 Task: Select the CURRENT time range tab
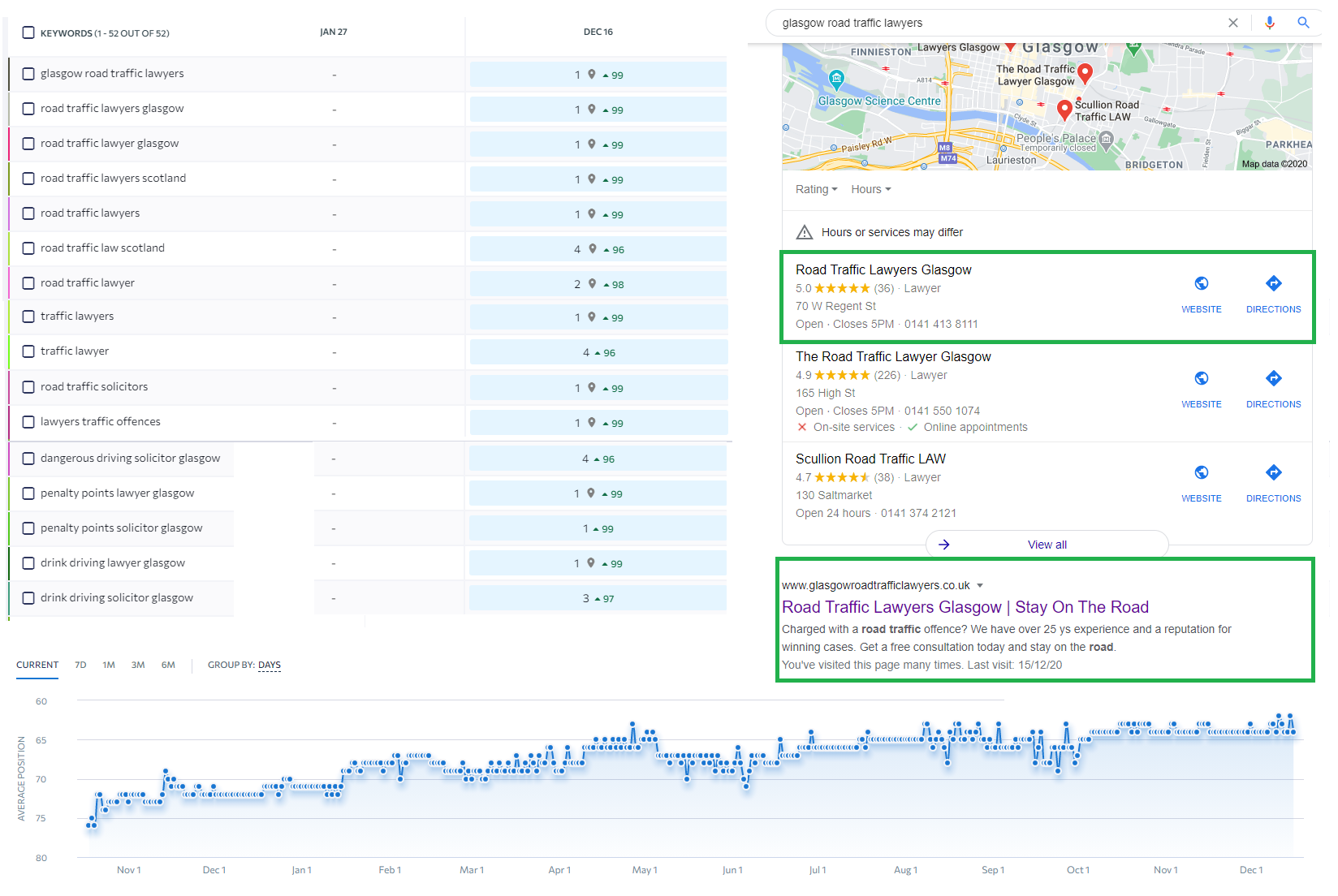37,665
